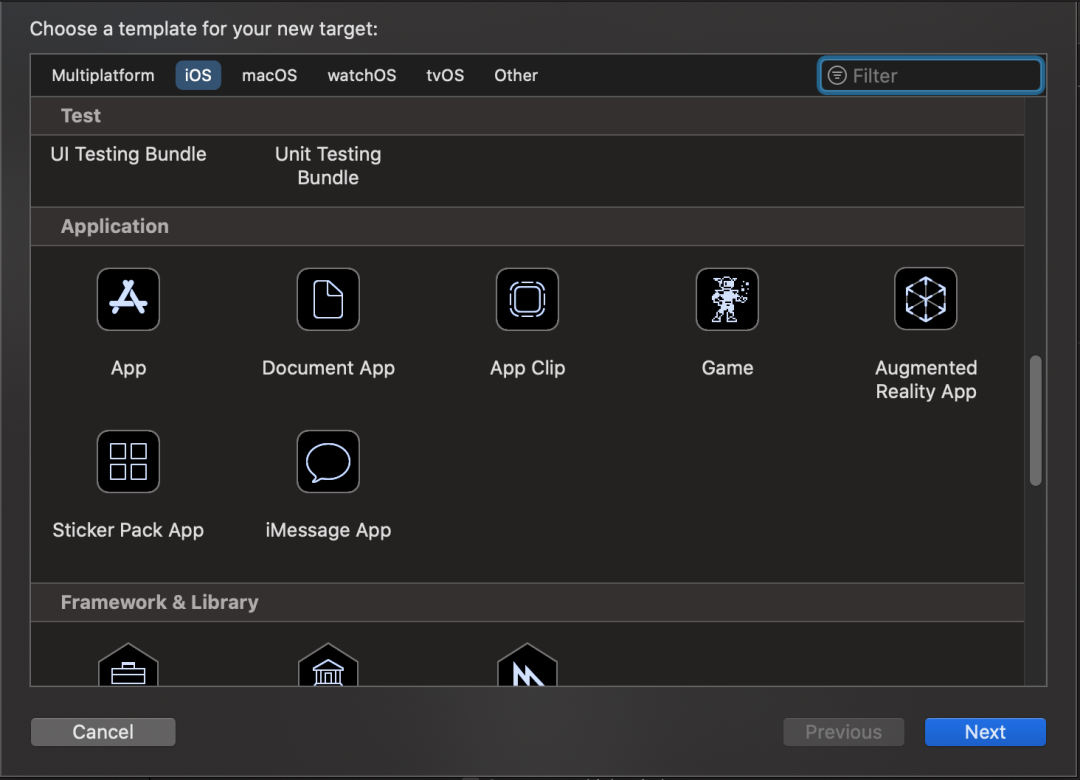Choose the Document App template

tap(328, 299)
